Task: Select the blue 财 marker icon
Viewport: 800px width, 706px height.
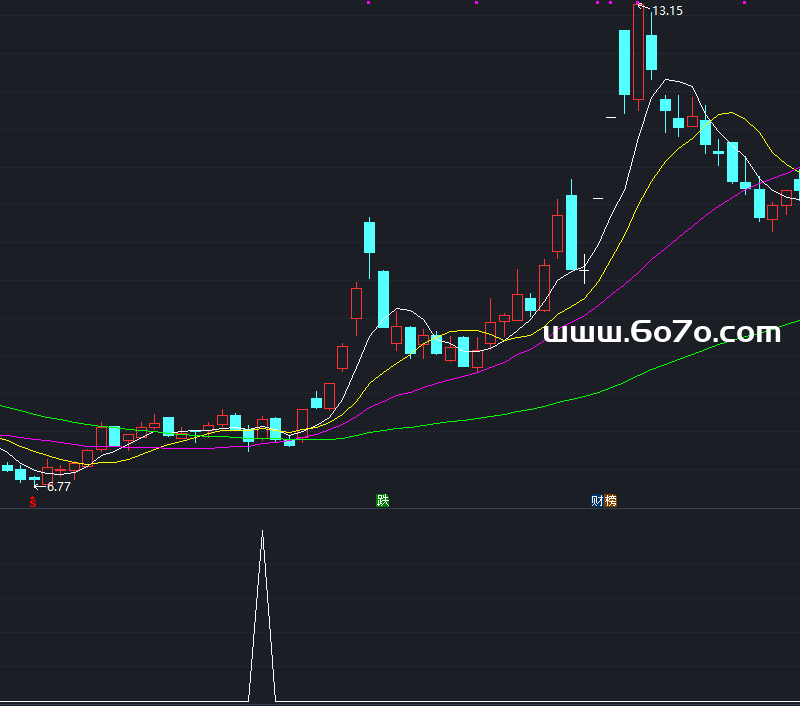Action: (x=597, y=501)
